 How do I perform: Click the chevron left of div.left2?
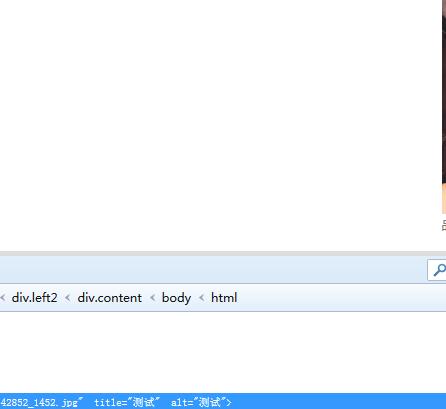tap(3, 298)
